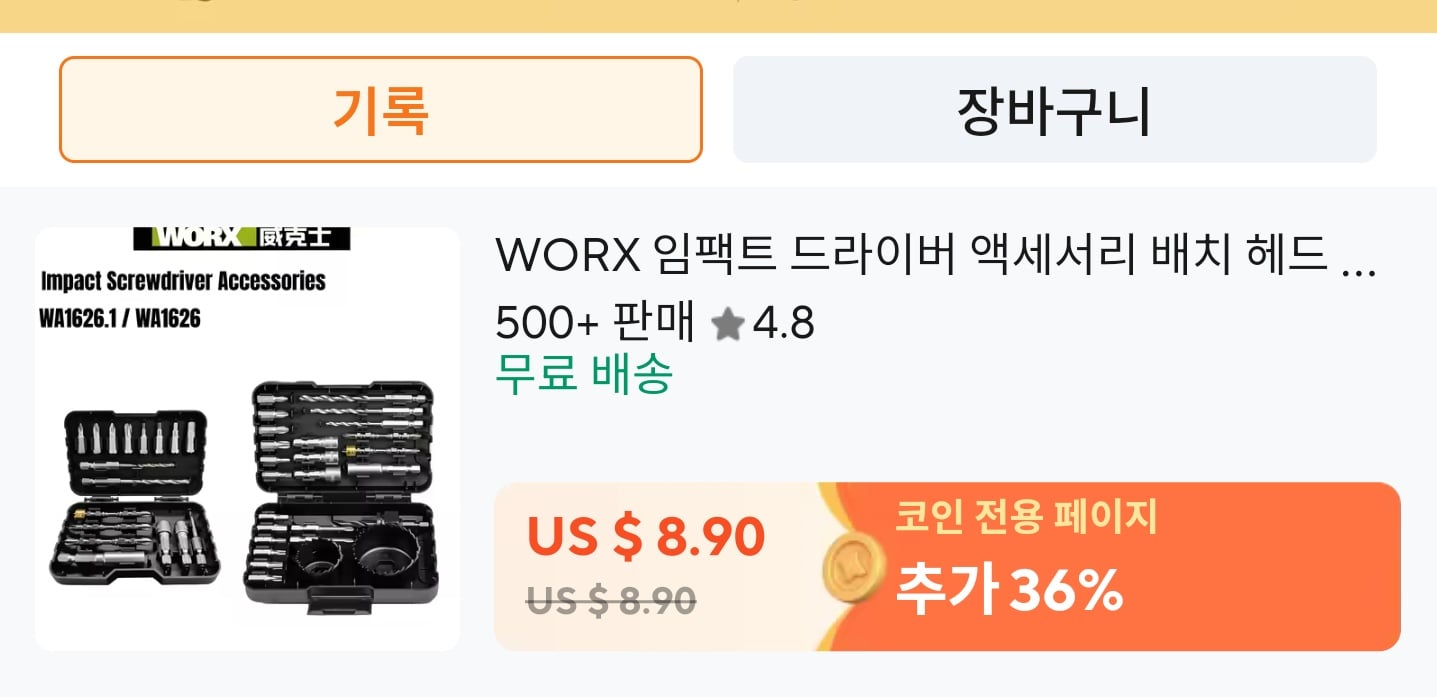This screenshot has height=697, width=1437.
Task: Click the US $ 8.90 orange price
Action: tap(646, 537)
